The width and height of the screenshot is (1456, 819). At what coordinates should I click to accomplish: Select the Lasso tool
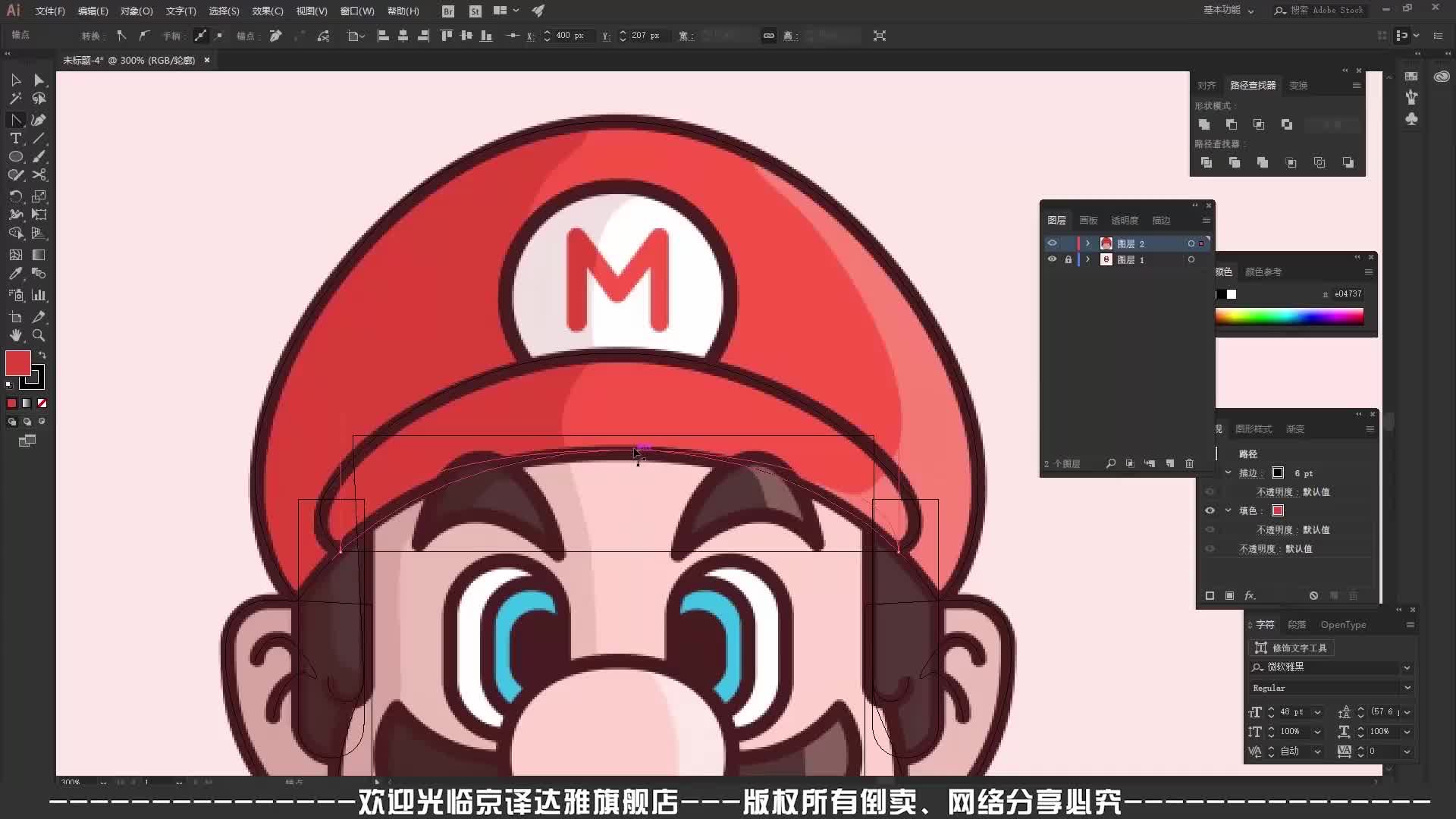pos(39,99)
